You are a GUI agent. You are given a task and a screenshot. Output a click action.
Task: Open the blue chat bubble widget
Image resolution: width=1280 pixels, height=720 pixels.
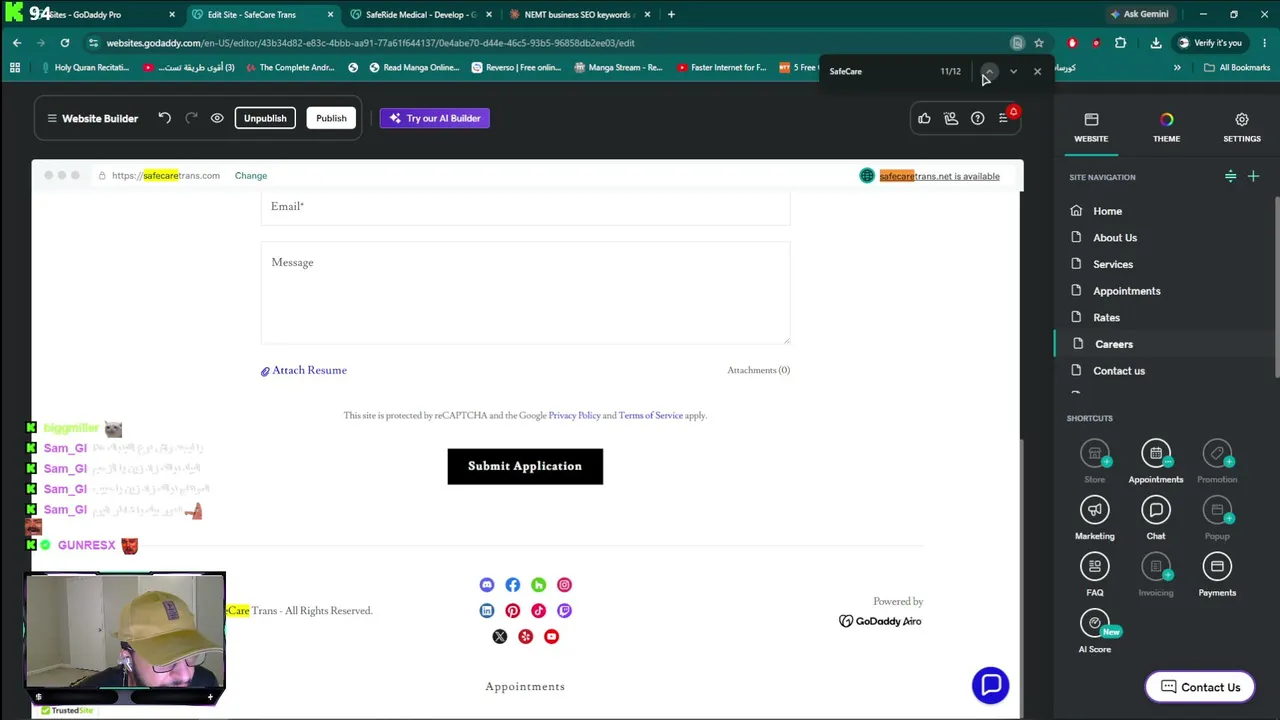[x=991, y=685]
